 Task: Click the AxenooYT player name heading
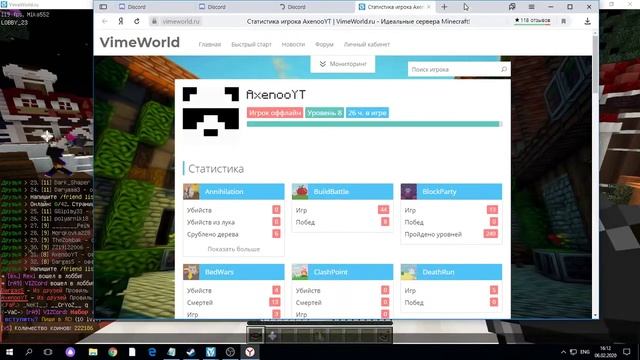click(x=276, y=95)
